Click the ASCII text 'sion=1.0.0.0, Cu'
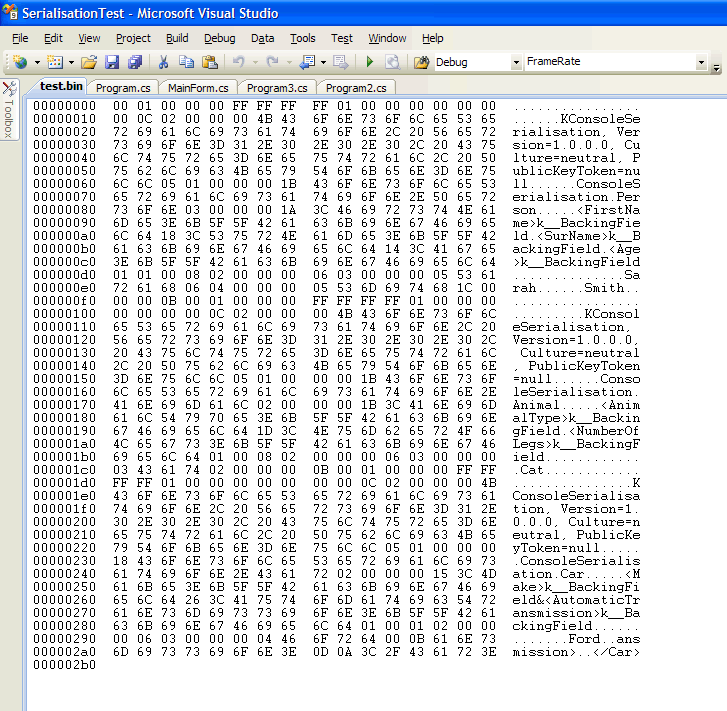 coord(576,145)
